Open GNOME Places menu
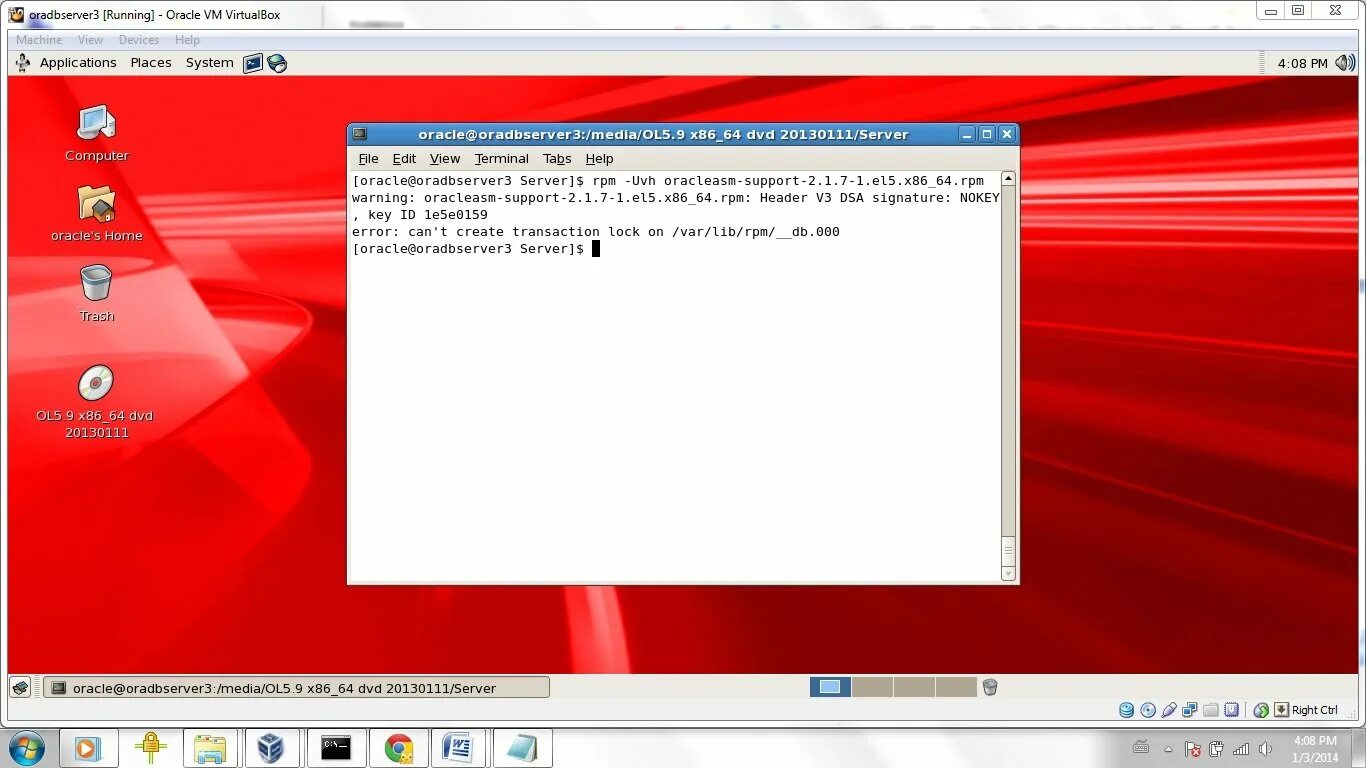The width and height of the screenshot is (1366, 768). 151,63
